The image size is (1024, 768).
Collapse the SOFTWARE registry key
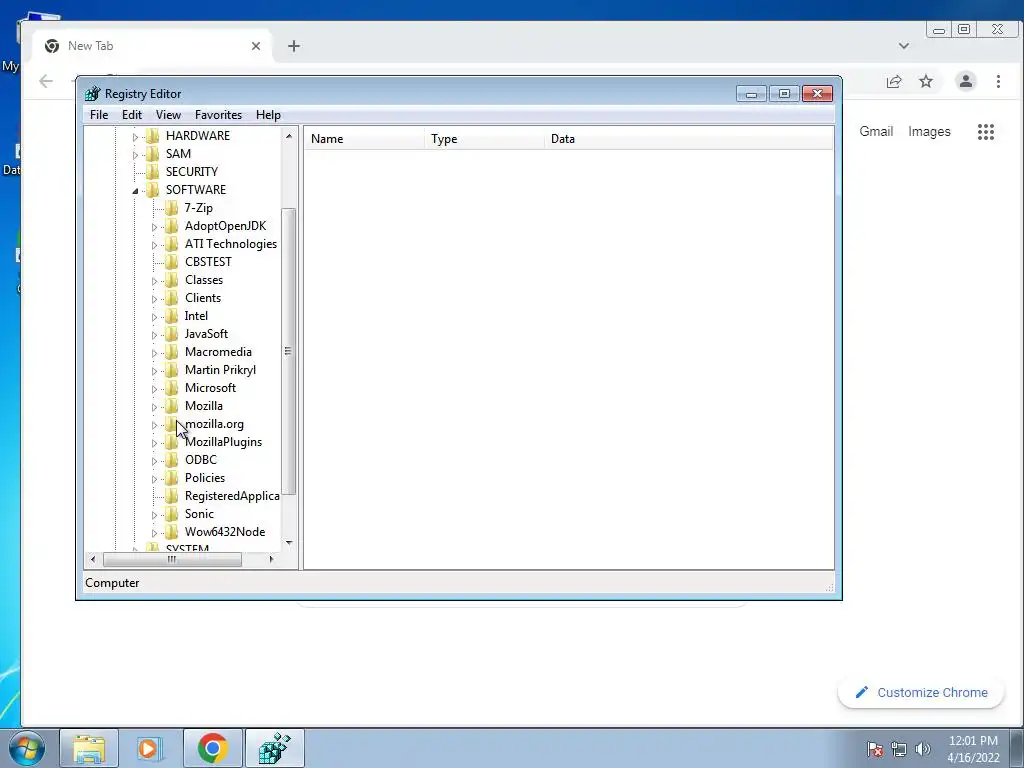[135, 191]
